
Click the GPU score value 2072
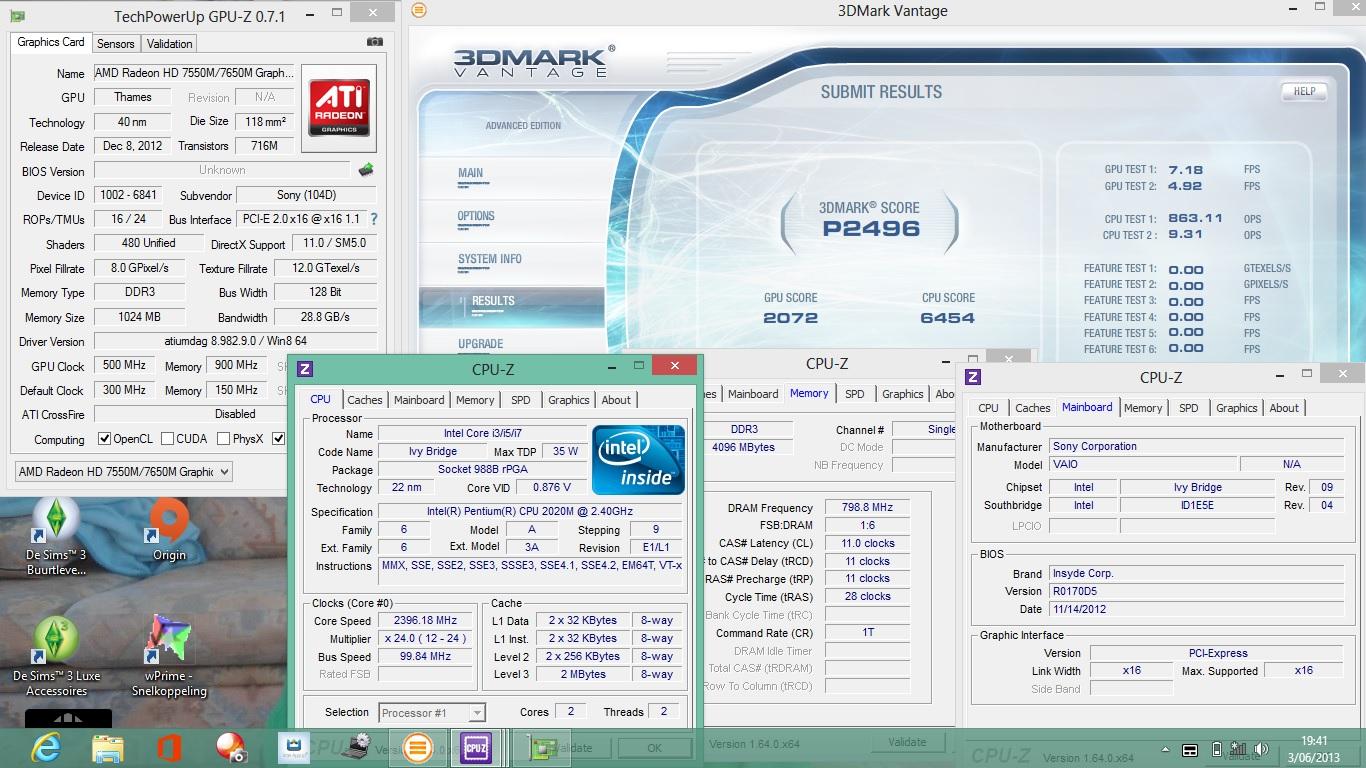[x=790, y=318]
